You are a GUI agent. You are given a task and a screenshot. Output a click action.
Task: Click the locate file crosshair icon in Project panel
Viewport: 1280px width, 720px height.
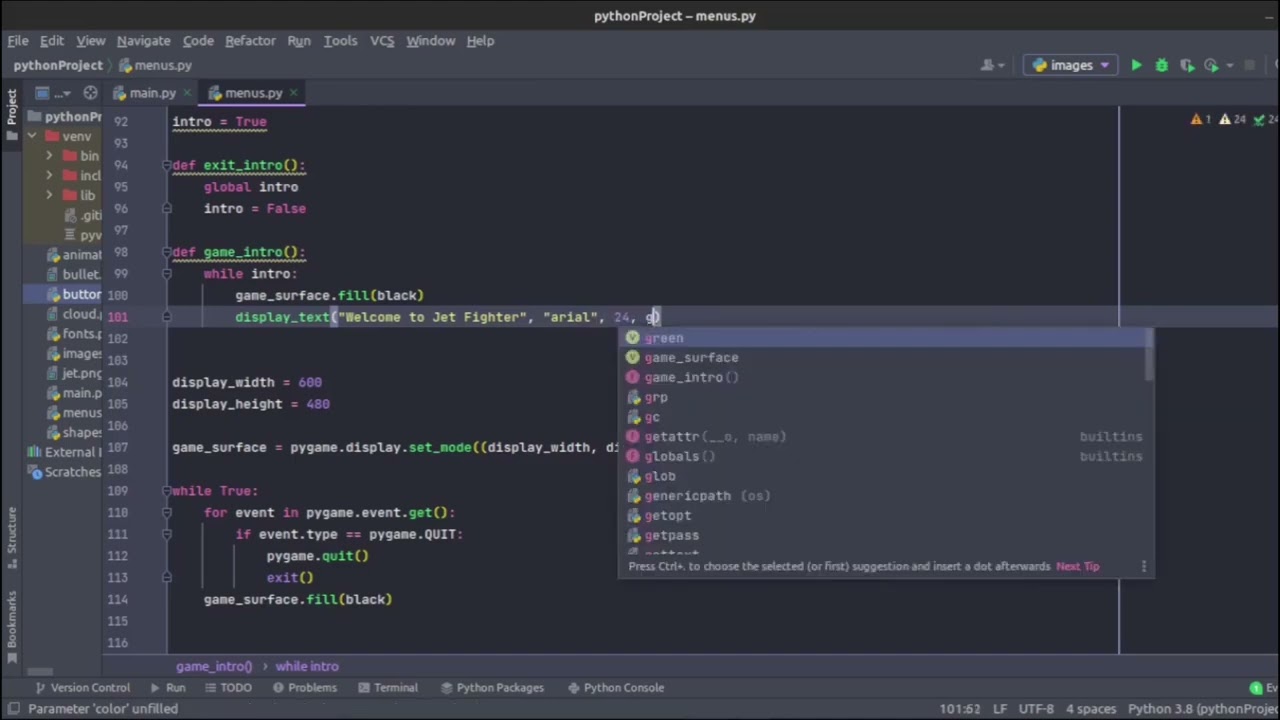(x=90, y=93)
